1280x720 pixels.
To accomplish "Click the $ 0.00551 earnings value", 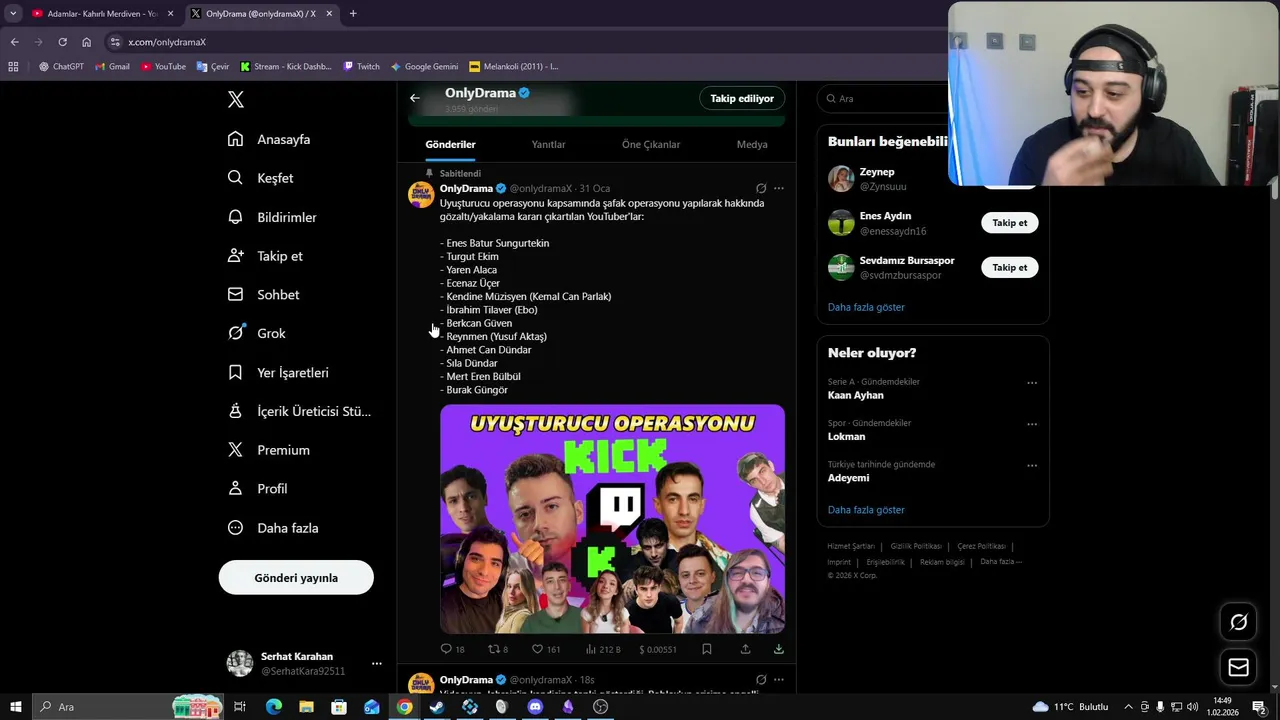I will 658,649.
